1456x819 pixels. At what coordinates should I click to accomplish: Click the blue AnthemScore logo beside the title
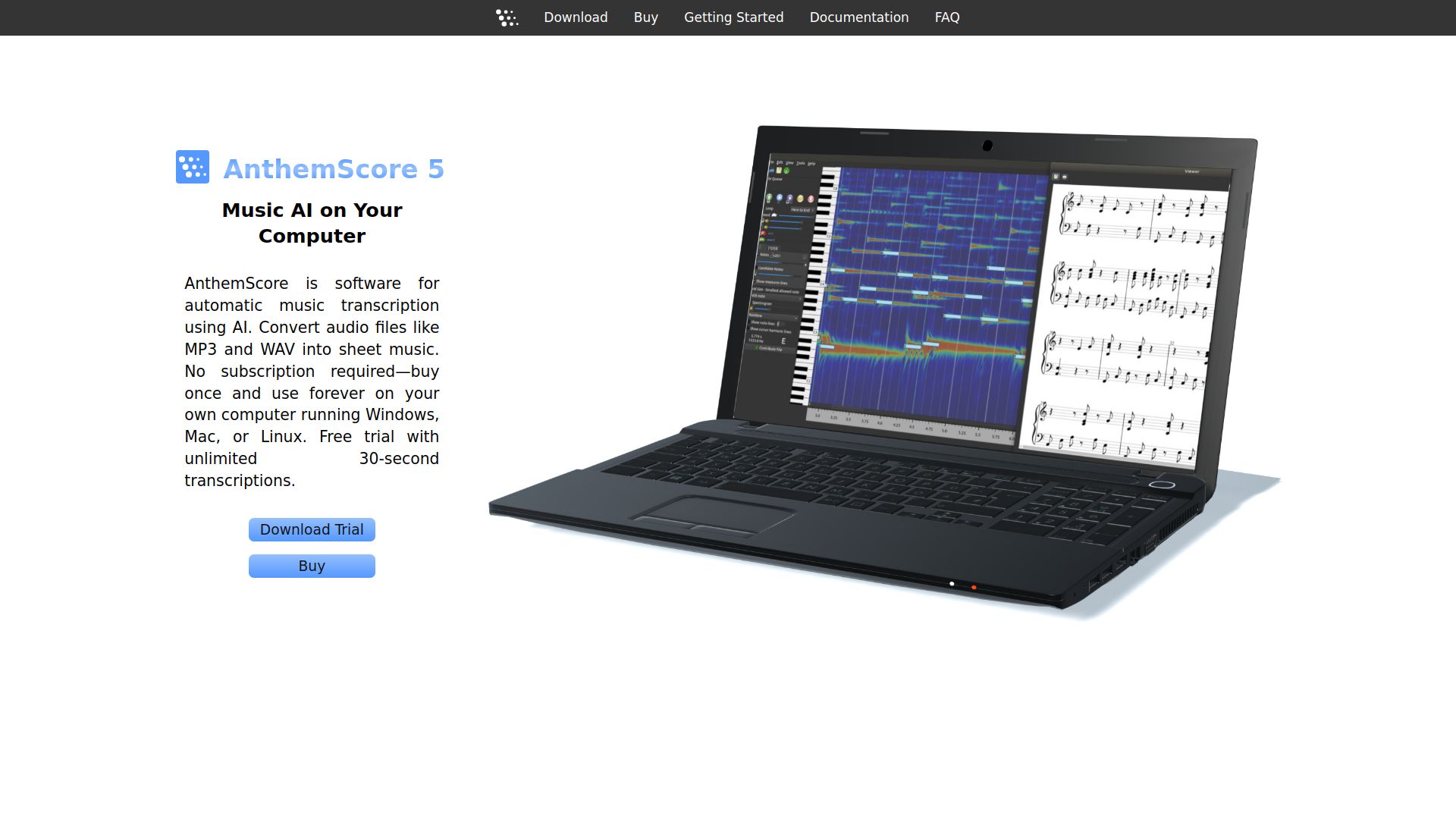click(x=193, y=167)
